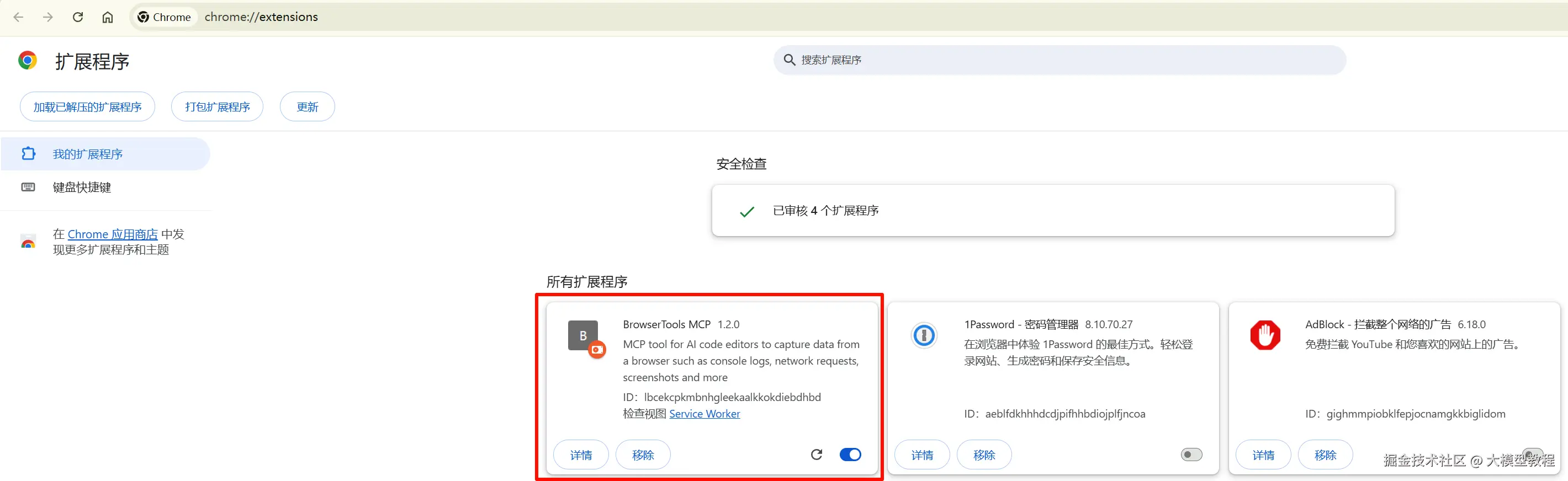The width and height of the screenshot is (1568, 481).
Task: Click 打包扩展程序 button
Action: click(218, 107)
